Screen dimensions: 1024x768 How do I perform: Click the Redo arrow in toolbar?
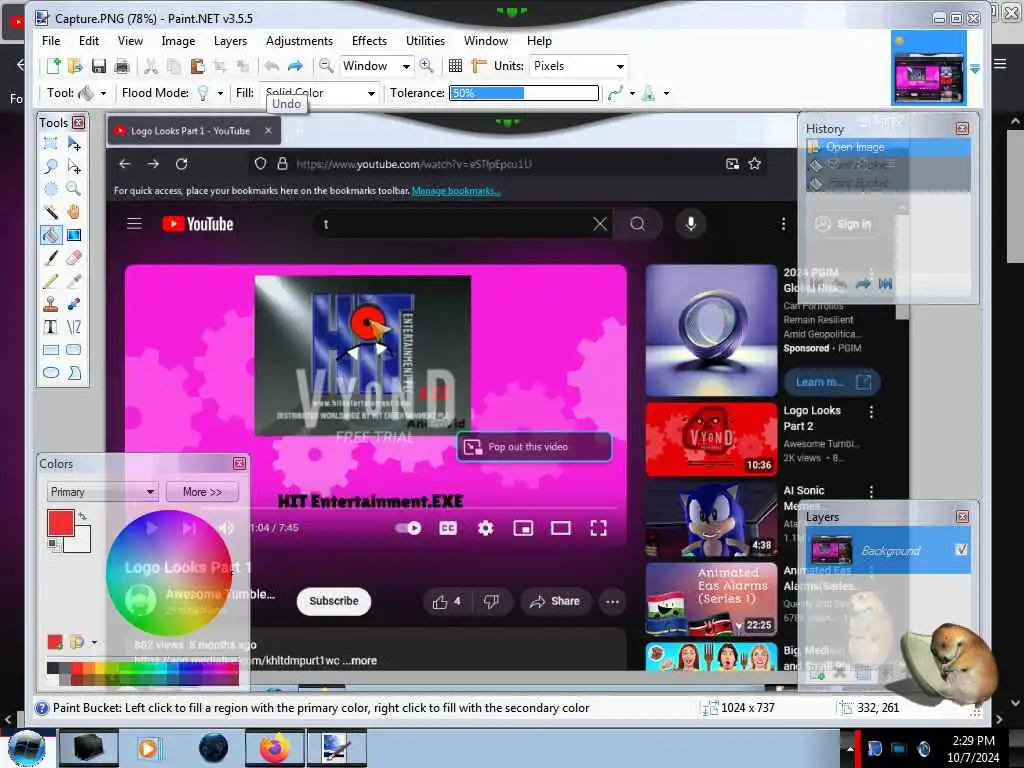(x=295, y=66)
